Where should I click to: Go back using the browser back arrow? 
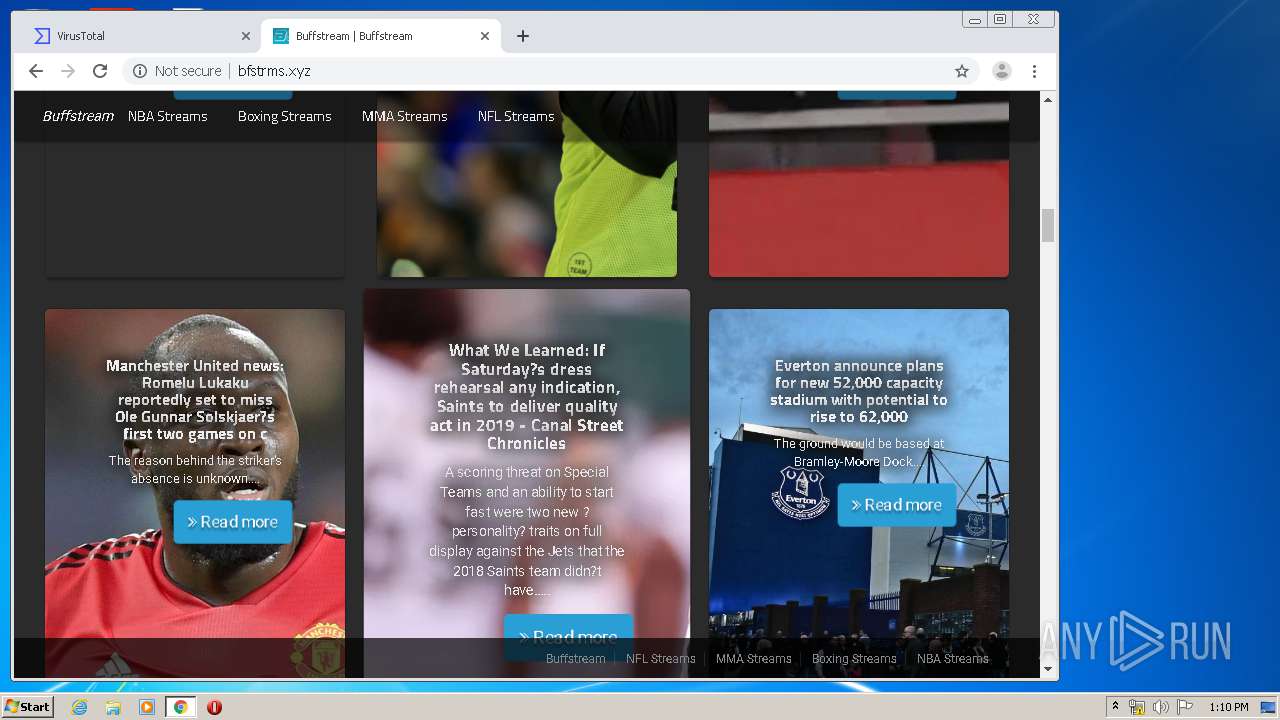click(36, 71)
